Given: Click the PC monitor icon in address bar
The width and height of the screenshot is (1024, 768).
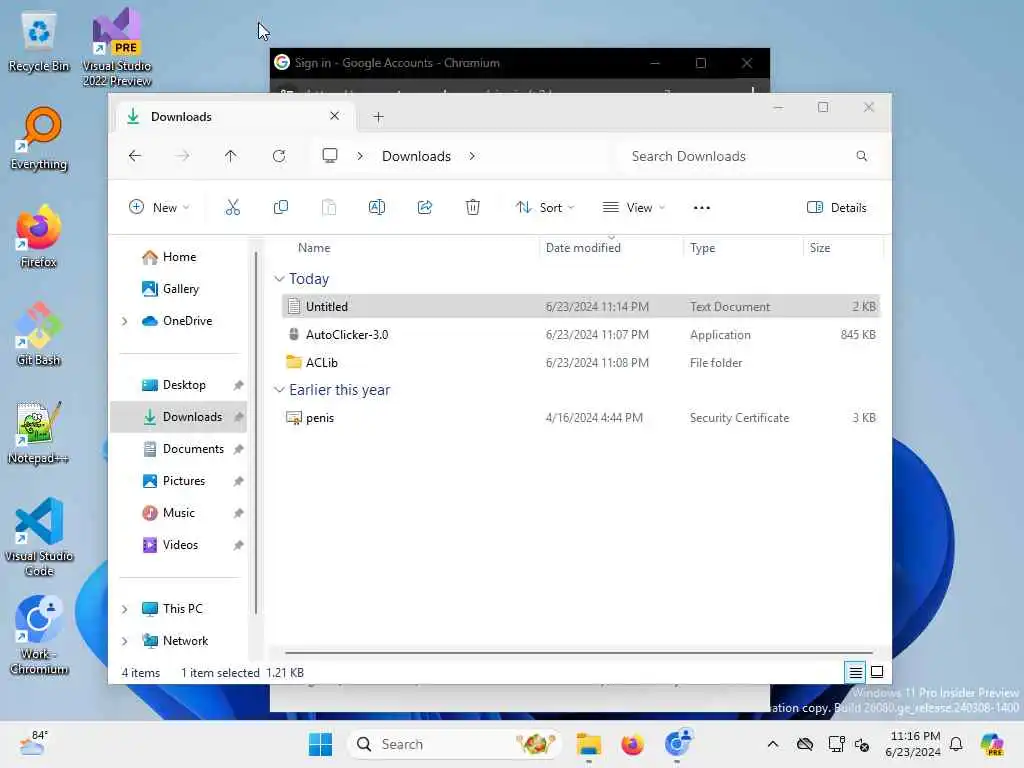Looking at the screenshot, I should point(330,156).
